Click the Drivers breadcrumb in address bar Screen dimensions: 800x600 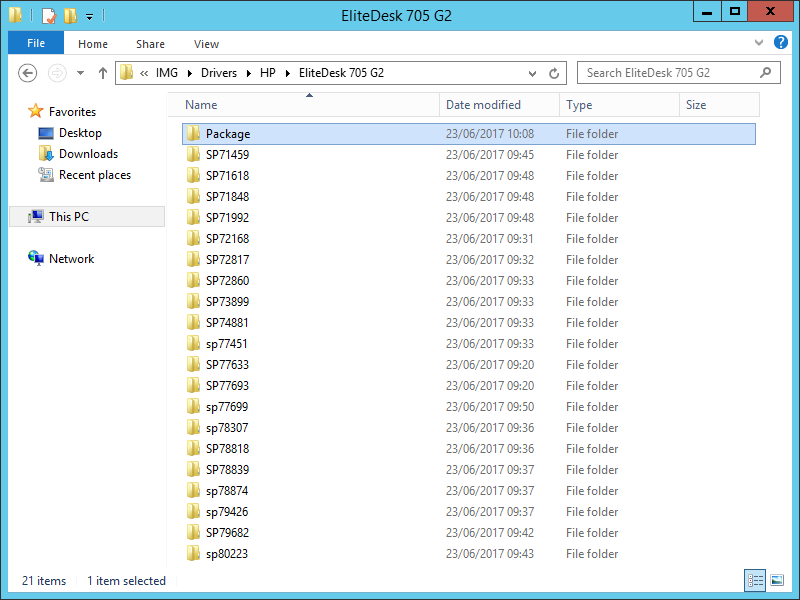pos(219,73)
